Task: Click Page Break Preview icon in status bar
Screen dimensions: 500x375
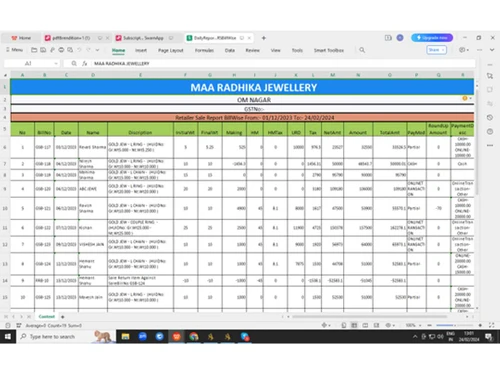Action: point(365,325)
